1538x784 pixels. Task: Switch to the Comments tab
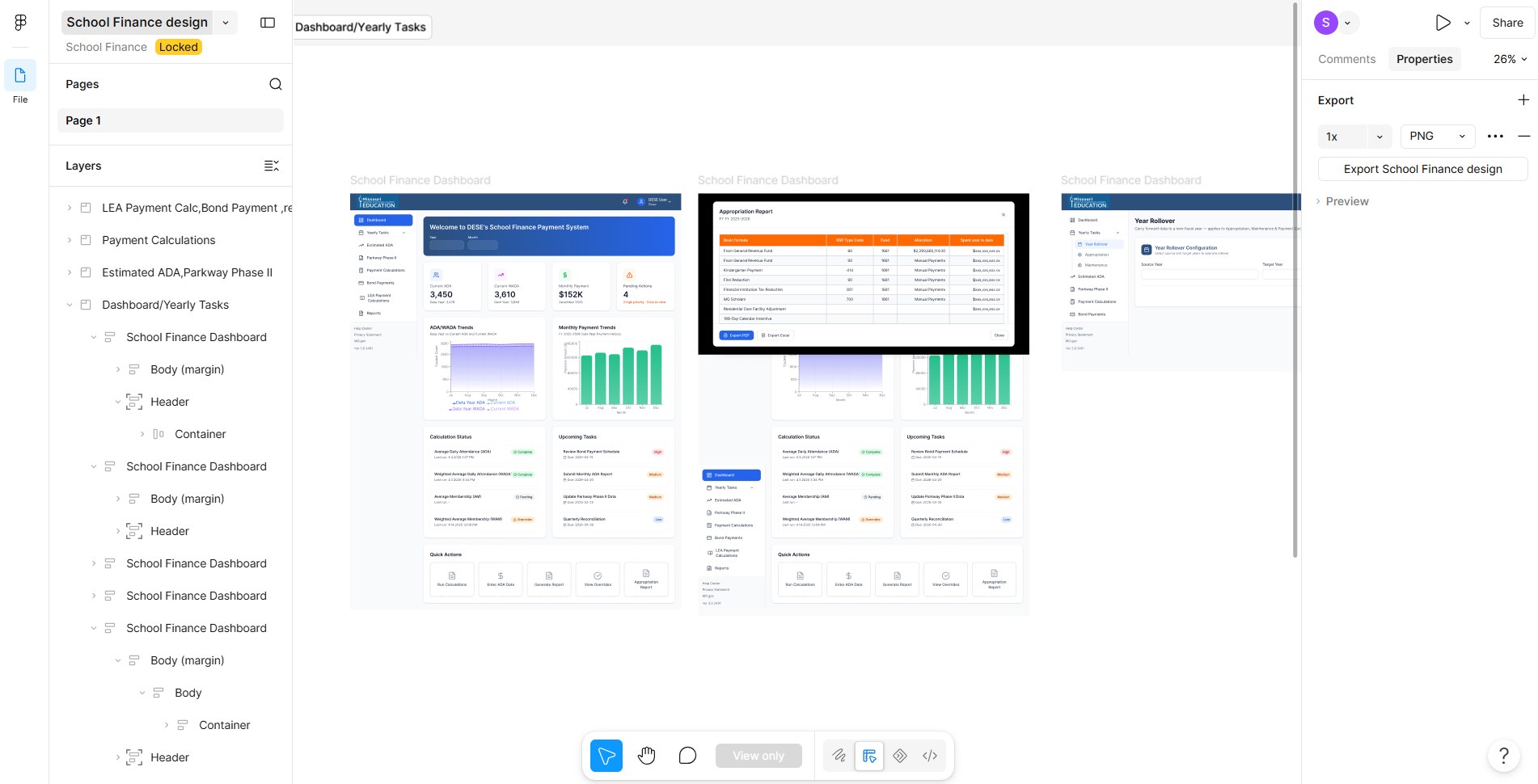pyautogui.click(x=1346, y=59)
